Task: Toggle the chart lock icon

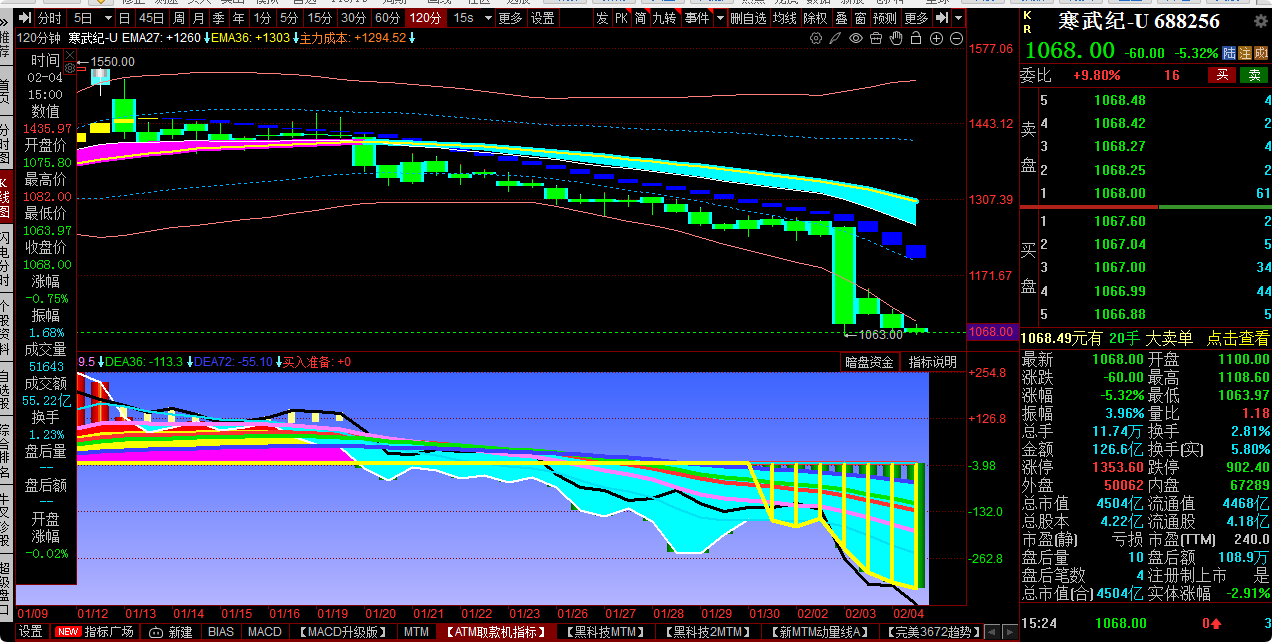Action: pyautogui.click(x=916, y=38)
